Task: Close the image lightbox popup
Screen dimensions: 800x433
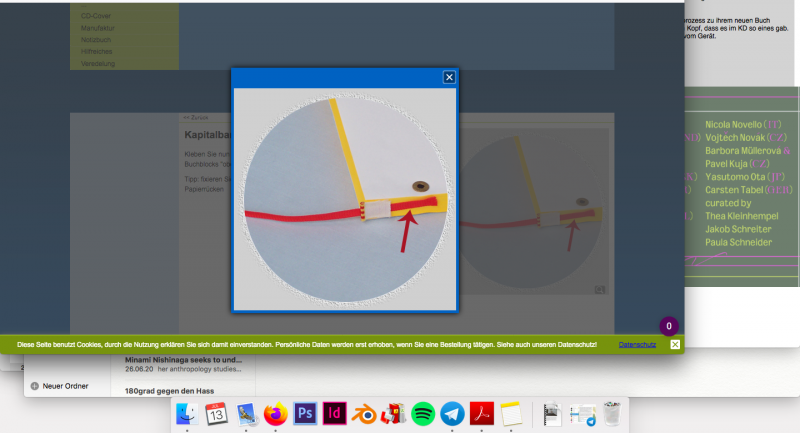Action: [x=449, y=77]
